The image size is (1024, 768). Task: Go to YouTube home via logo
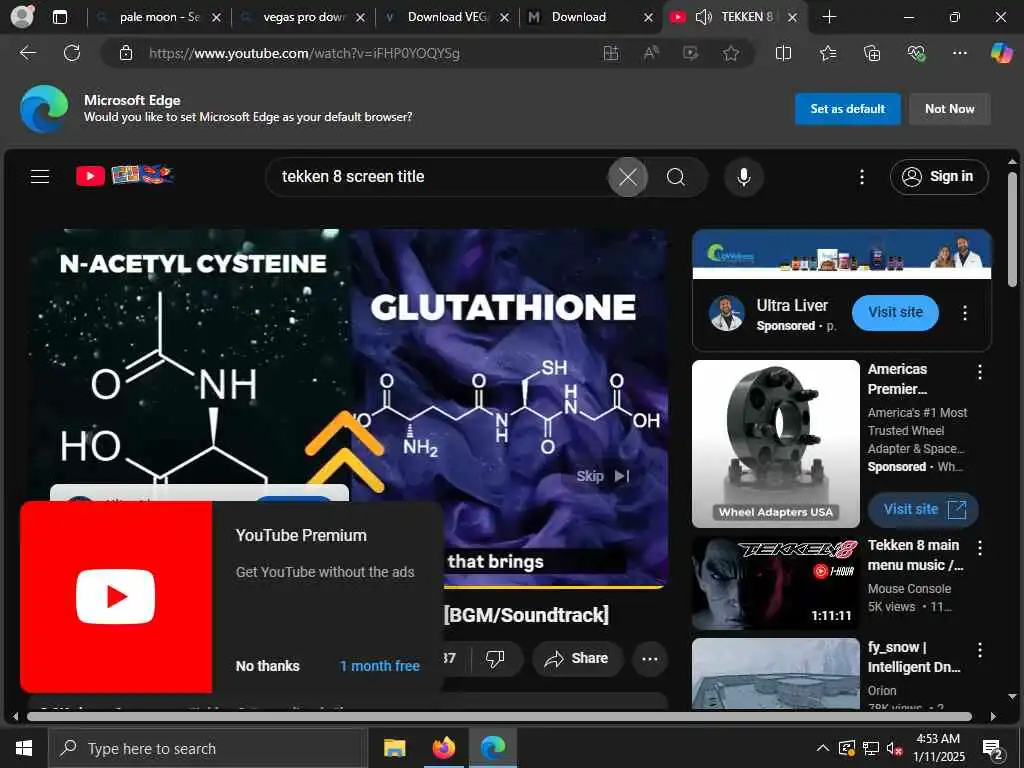124,176
